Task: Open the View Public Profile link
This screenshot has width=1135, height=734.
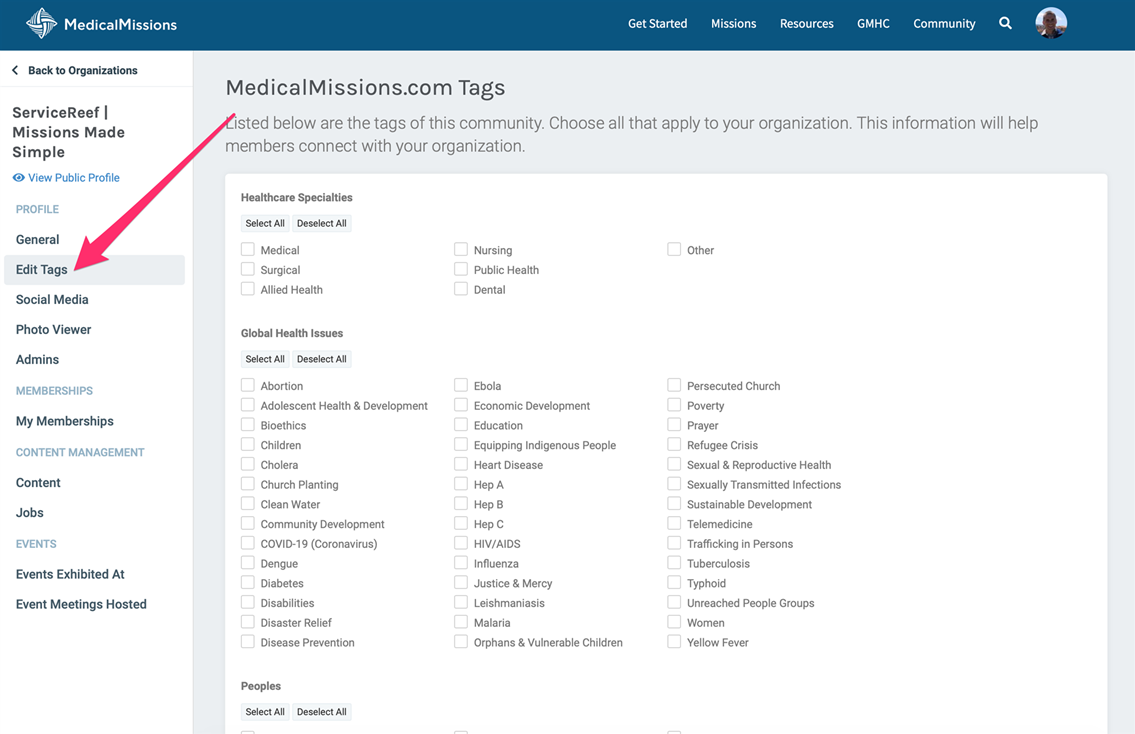Action: 74,178
